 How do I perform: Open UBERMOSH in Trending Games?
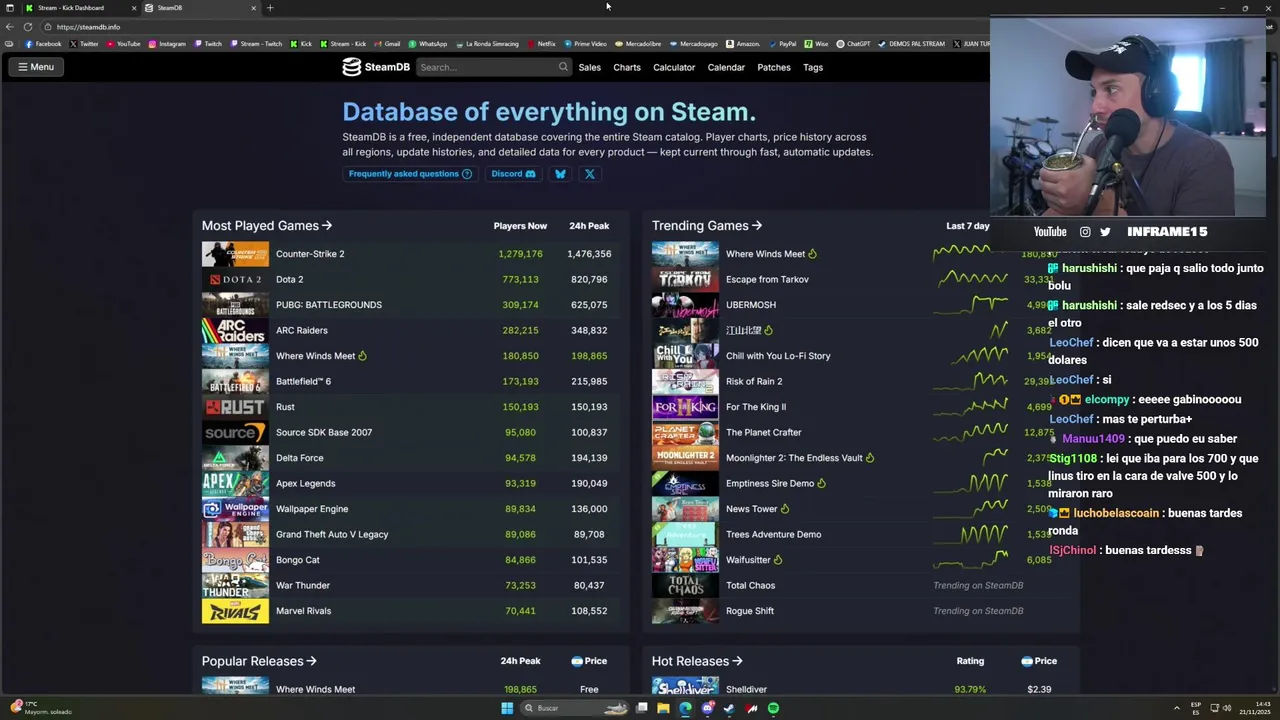[751, 305]
